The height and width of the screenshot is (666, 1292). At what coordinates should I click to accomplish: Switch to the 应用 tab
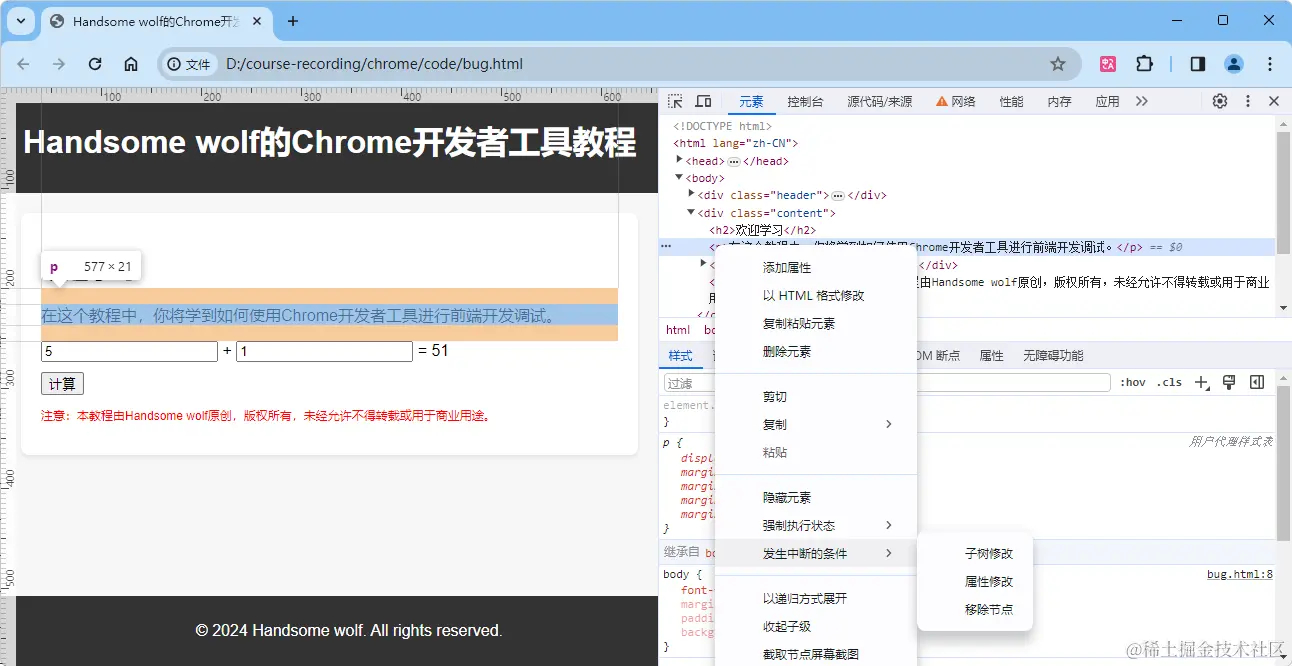(x=1107, y=101)
